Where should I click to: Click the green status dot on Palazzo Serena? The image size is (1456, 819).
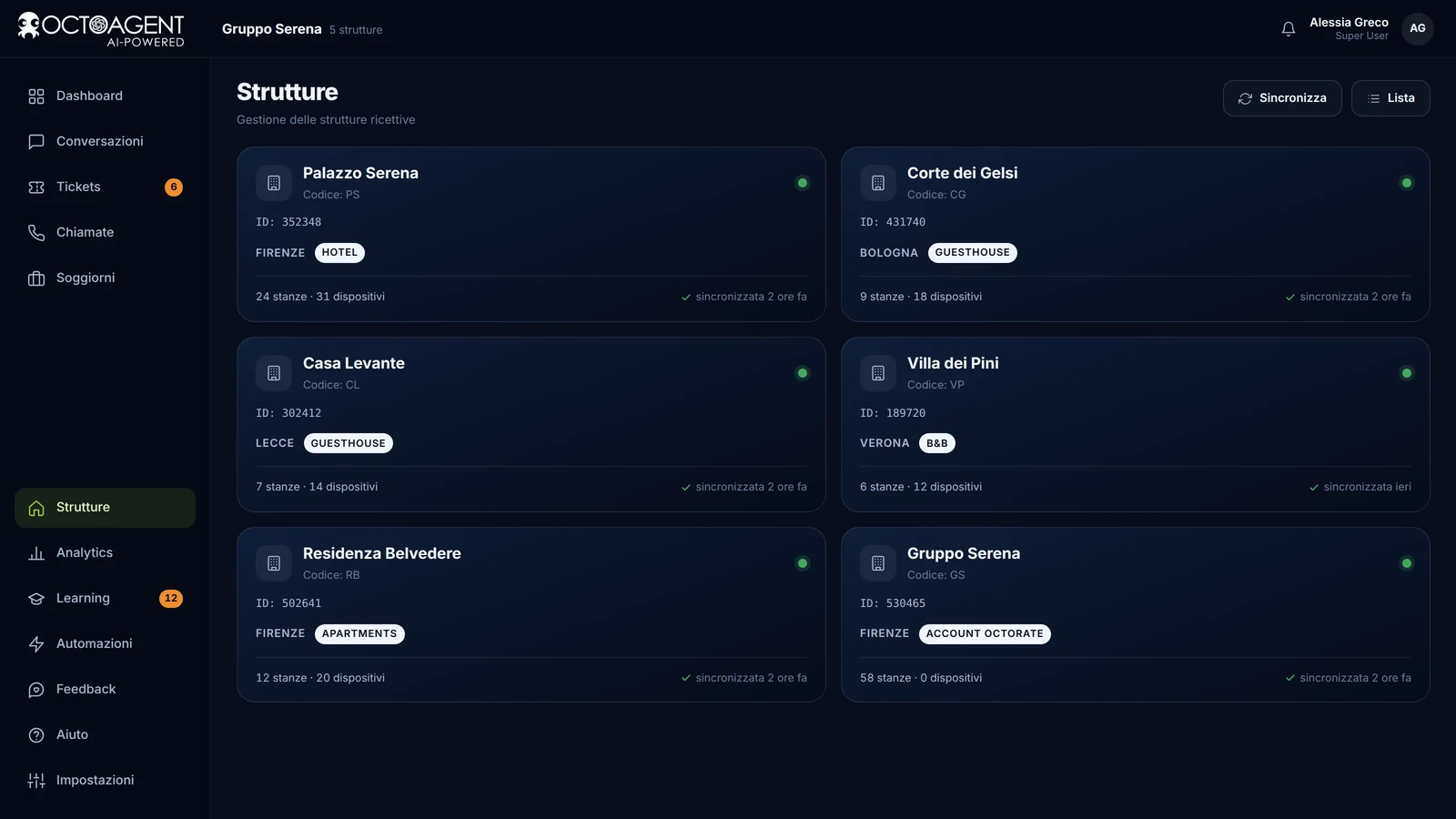coord(803,183)
